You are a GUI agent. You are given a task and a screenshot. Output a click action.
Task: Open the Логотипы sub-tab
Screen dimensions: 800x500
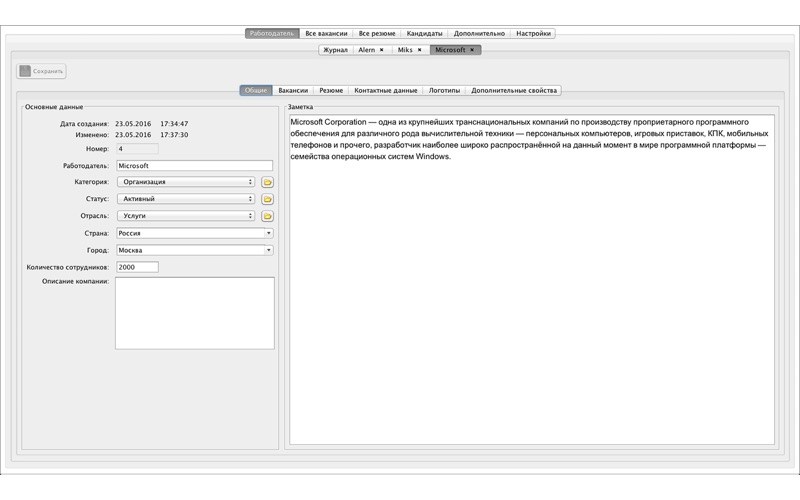[444, 90]
